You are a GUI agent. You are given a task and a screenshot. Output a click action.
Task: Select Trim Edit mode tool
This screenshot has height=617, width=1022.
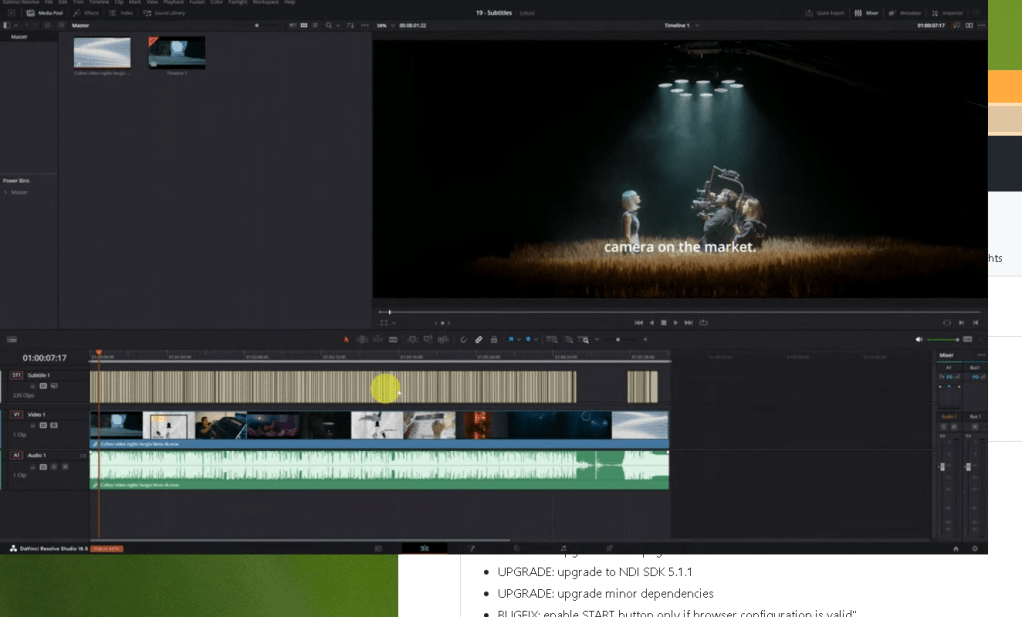click(362, 339)
